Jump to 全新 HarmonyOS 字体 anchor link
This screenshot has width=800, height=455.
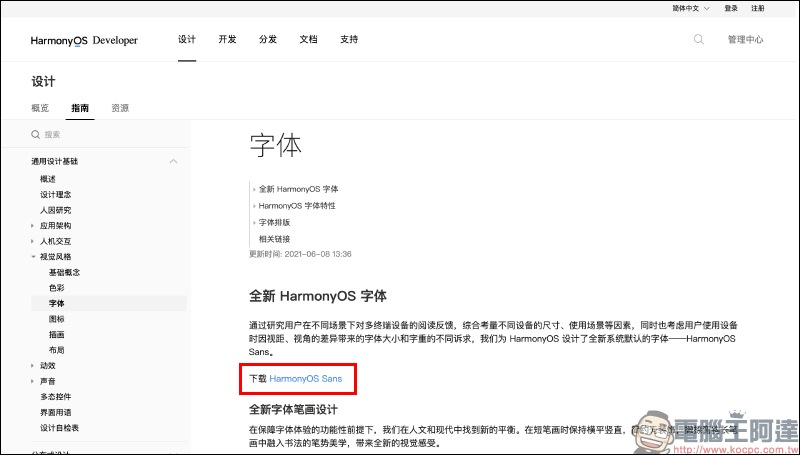click(x=298, y=189)
